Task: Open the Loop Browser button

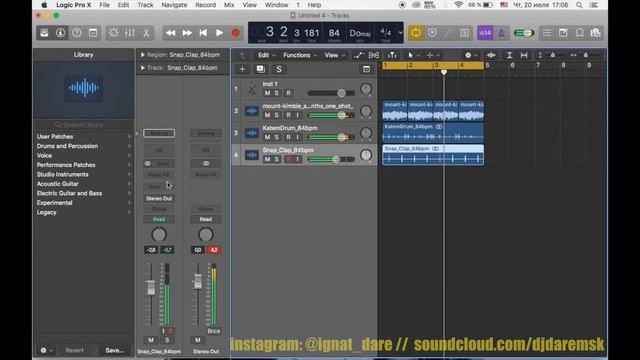Action: 580,33
